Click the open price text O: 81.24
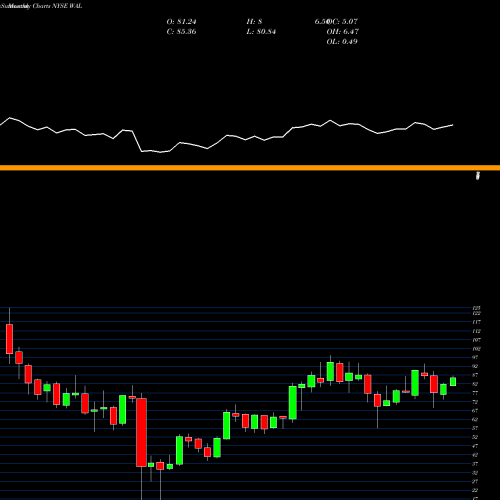500x500 pixels. pyautogui.click(x=181, y=22)
